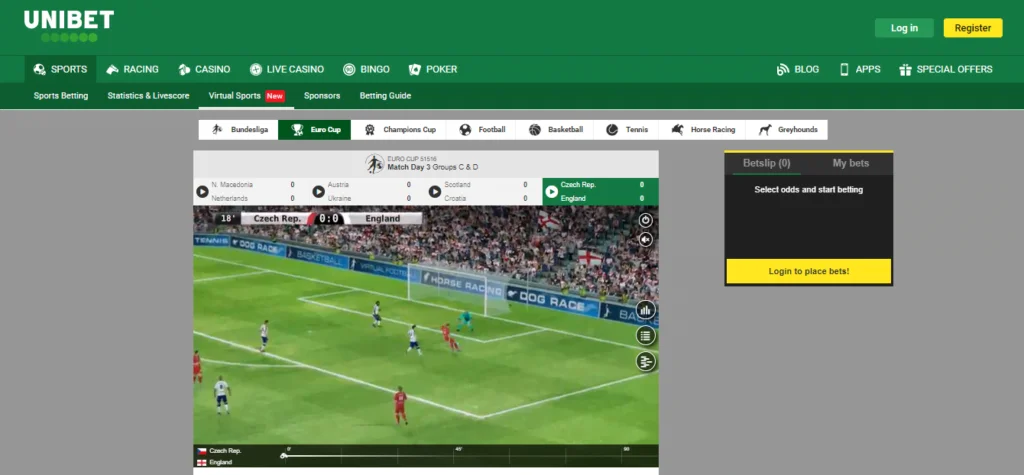Click the Special Offers gift icon
Screen dimensions: 1024x475
point(905,69)
